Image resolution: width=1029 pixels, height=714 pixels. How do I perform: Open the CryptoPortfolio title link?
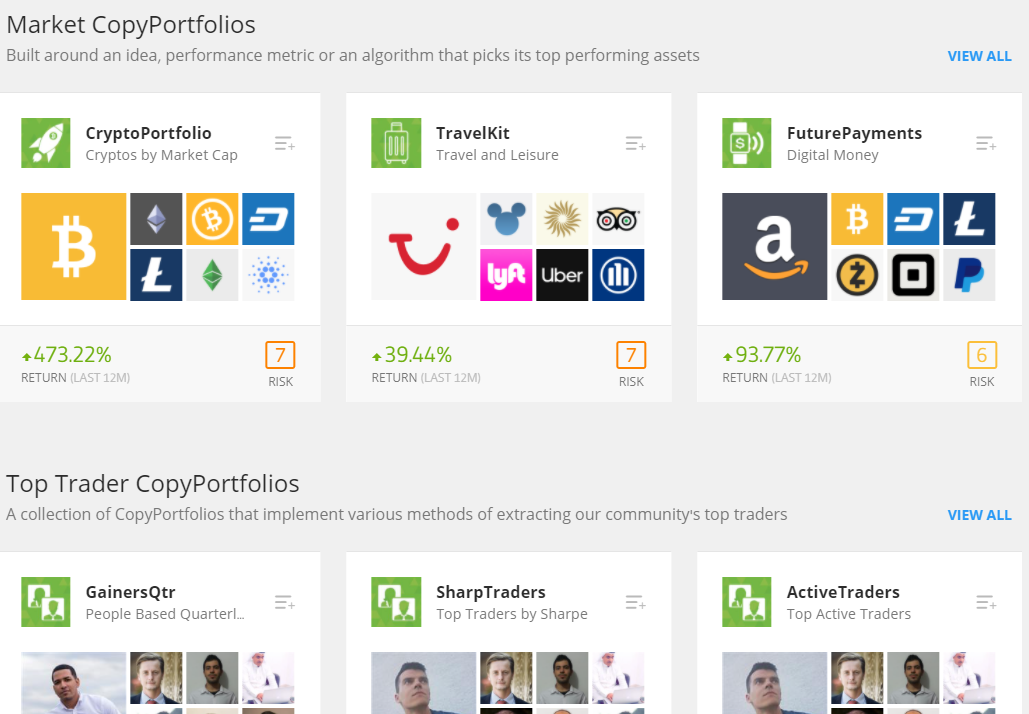coord(148,133)
